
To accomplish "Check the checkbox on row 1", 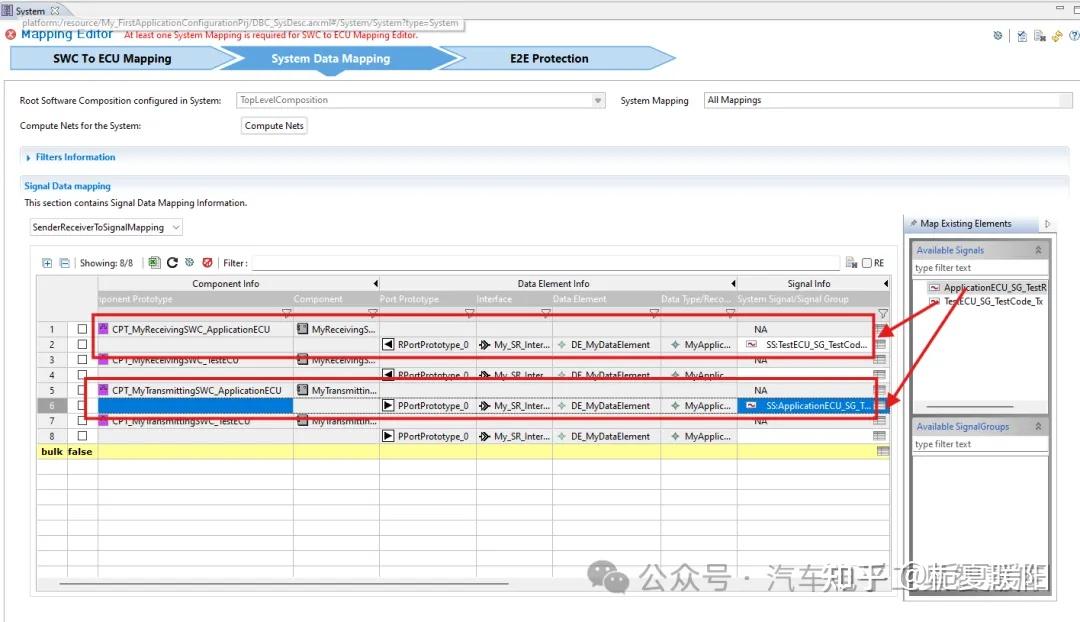I will click(x=82, y=328).
